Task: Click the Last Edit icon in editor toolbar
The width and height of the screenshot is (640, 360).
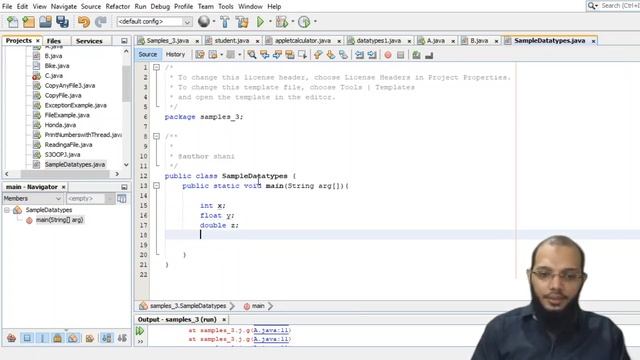Action: 199,55
